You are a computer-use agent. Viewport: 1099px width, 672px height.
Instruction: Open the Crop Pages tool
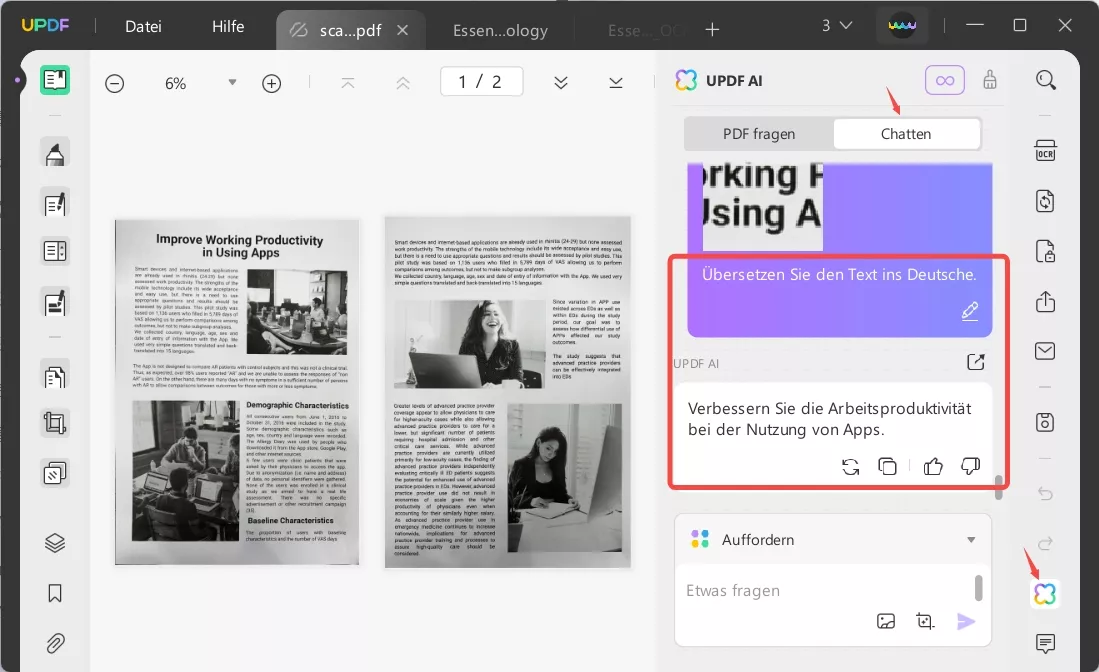point(55,423)
